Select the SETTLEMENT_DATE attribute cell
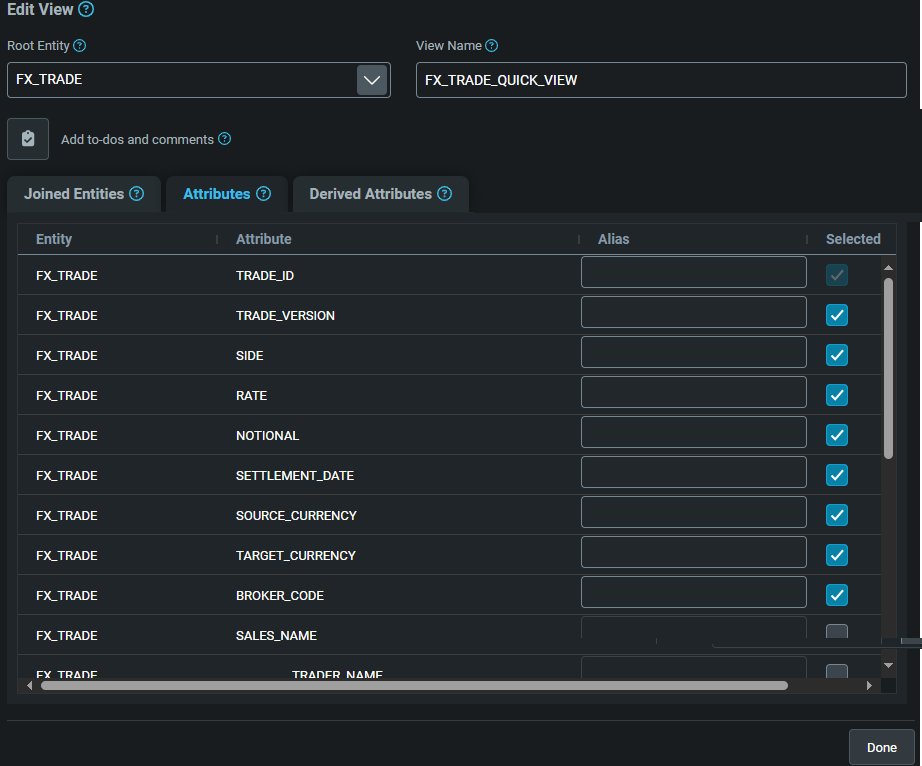Screen dimensions: 922x766 point(295,475)
